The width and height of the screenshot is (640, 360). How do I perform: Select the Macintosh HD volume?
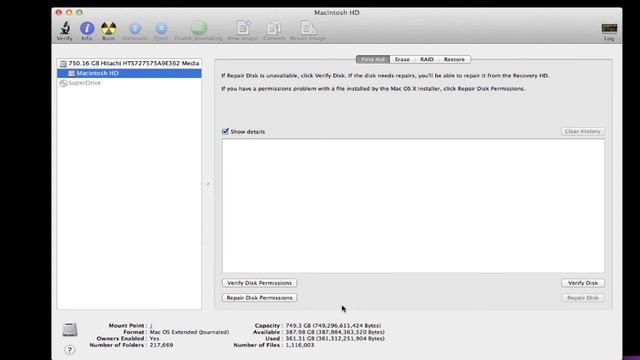tap(129, 73)
